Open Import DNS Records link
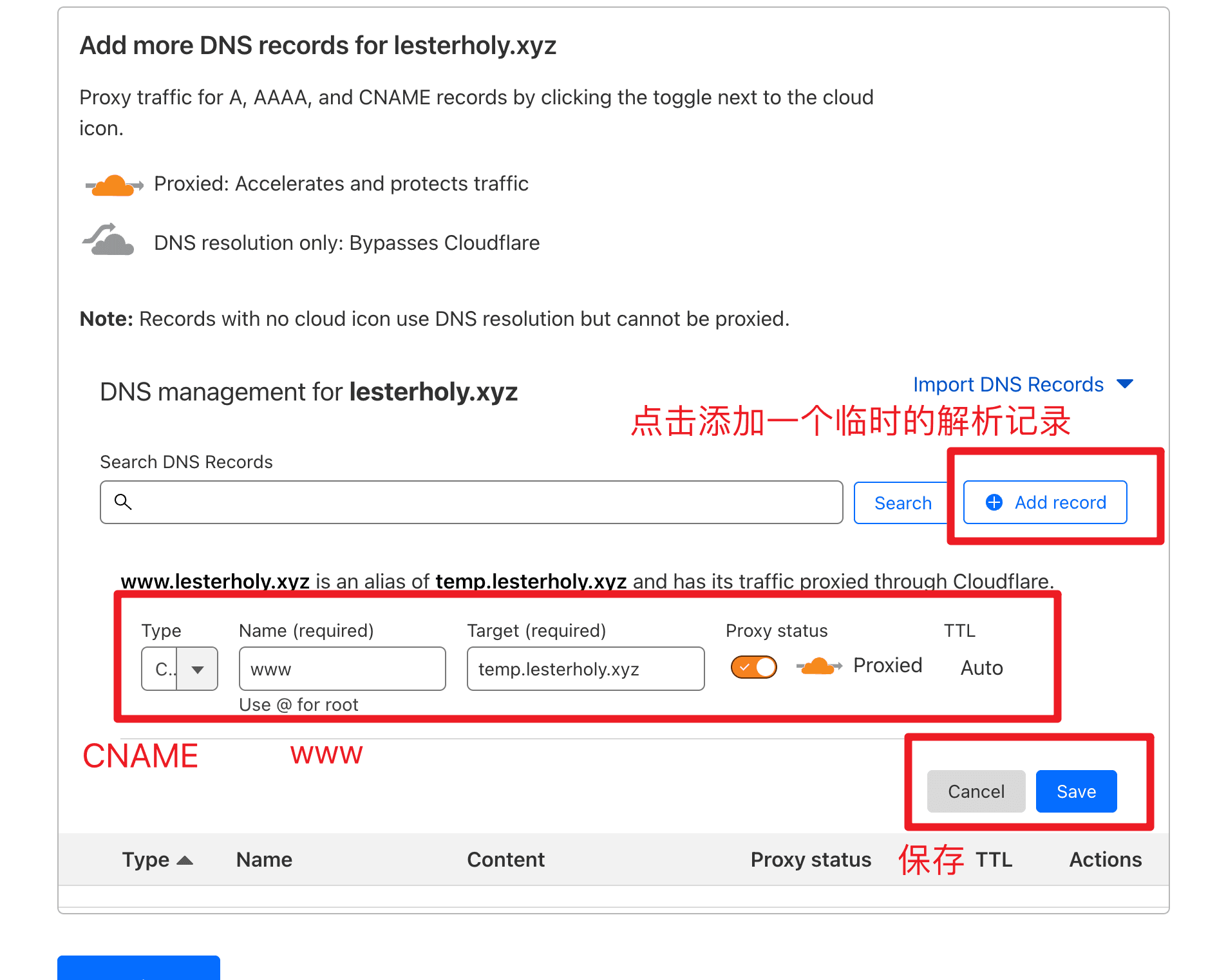Viewport: 1217px width, 980px height. 1008,384
